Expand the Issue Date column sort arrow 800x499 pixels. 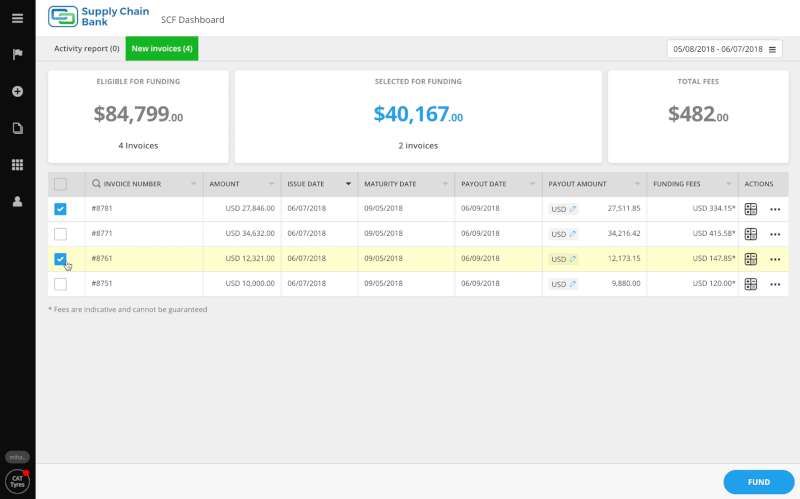(x=348, y=184)
